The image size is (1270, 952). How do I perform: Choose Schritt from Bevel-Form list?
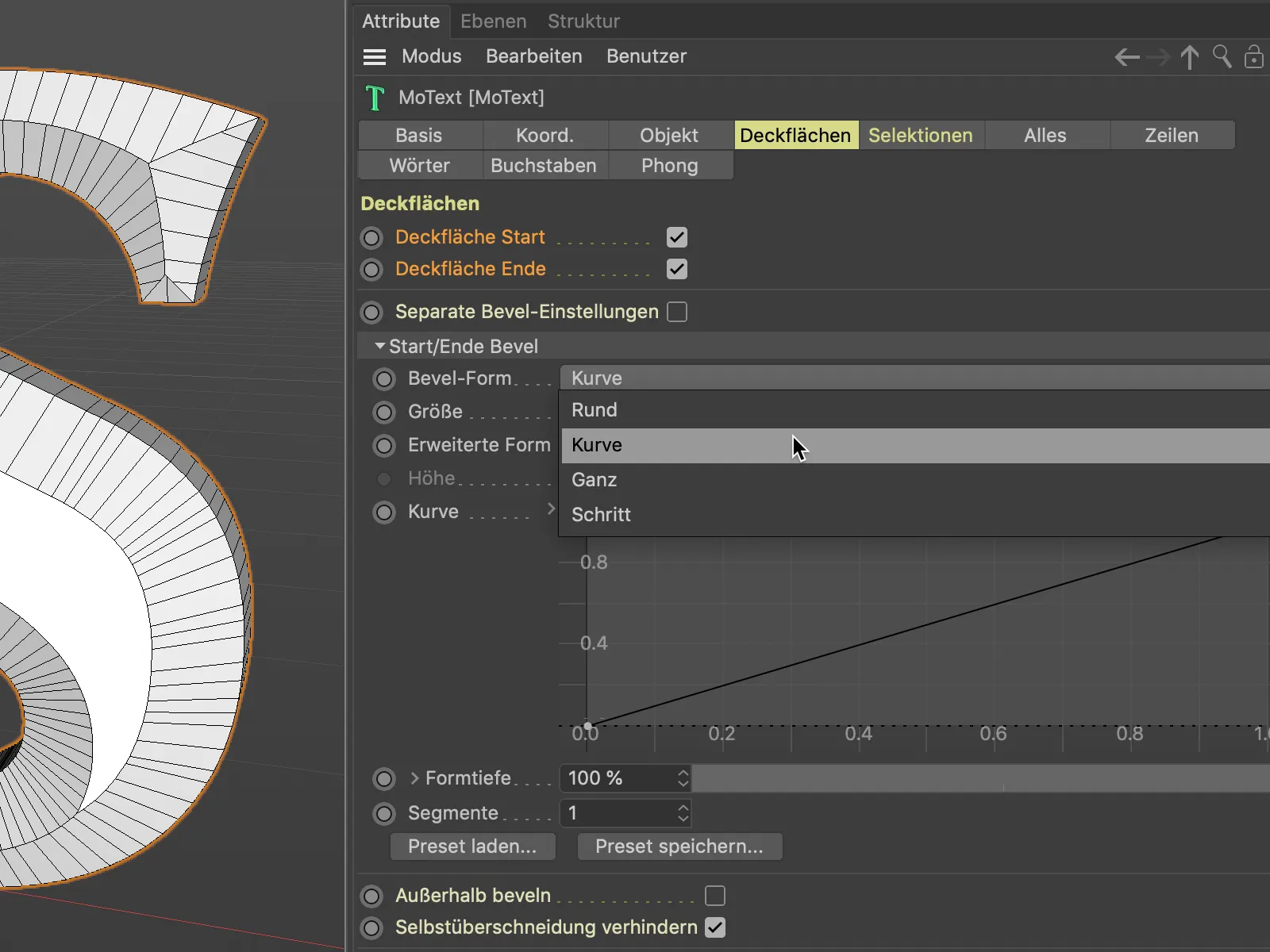tap(914, 515)
